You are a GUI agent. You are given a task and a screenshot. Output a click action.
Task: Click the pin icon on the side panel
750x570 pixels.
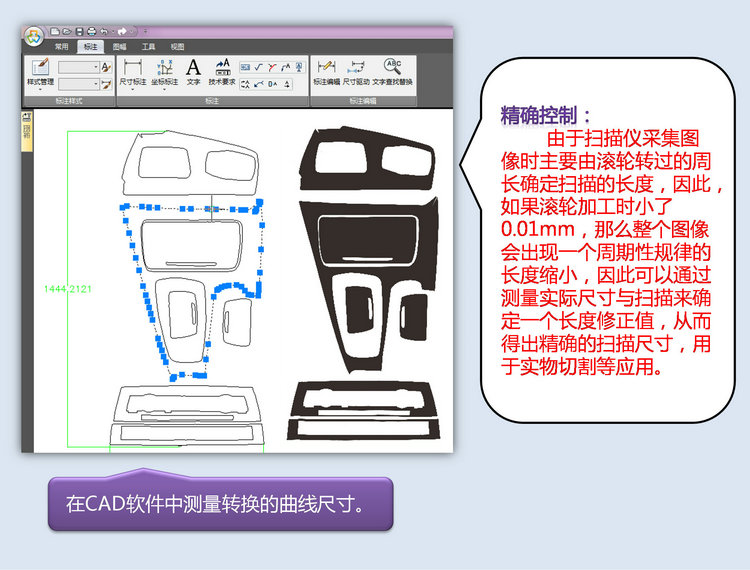(x=27, y=117)
